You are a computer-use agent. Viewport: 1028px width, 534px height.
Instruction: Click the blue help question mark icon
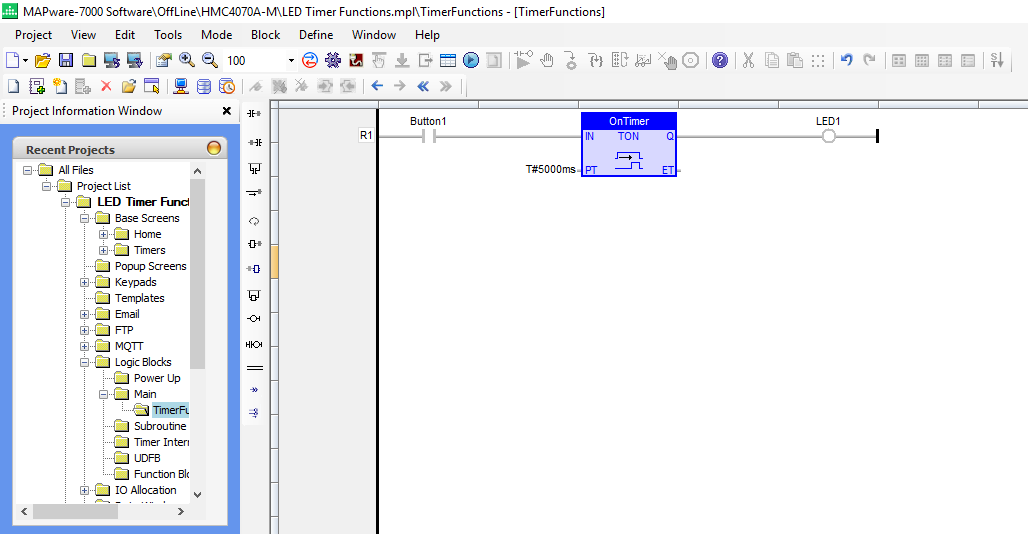720,60
